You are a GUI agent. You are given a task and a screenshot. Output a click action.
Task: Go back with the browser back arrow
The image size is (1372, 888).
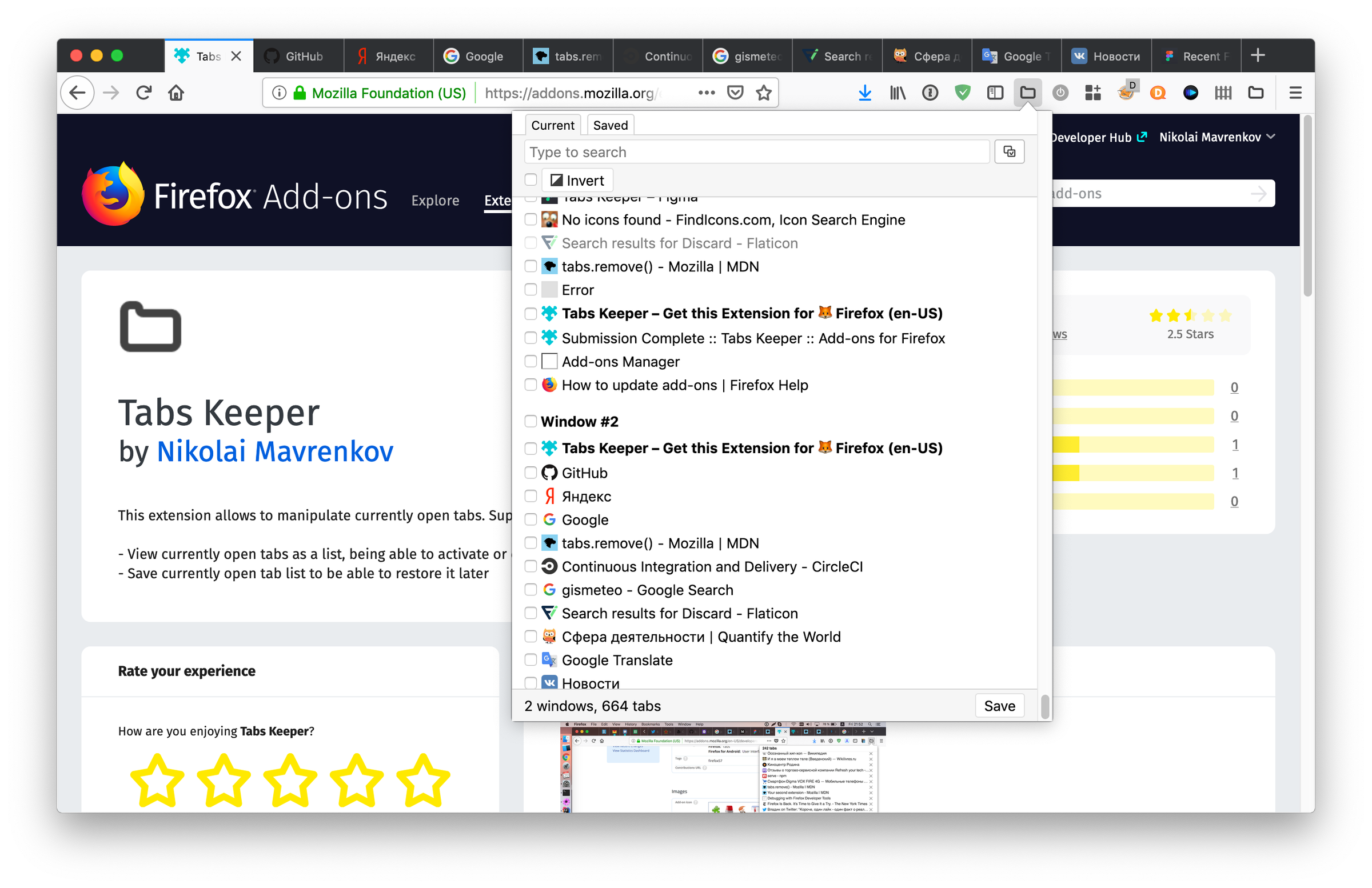click(77, 92)
